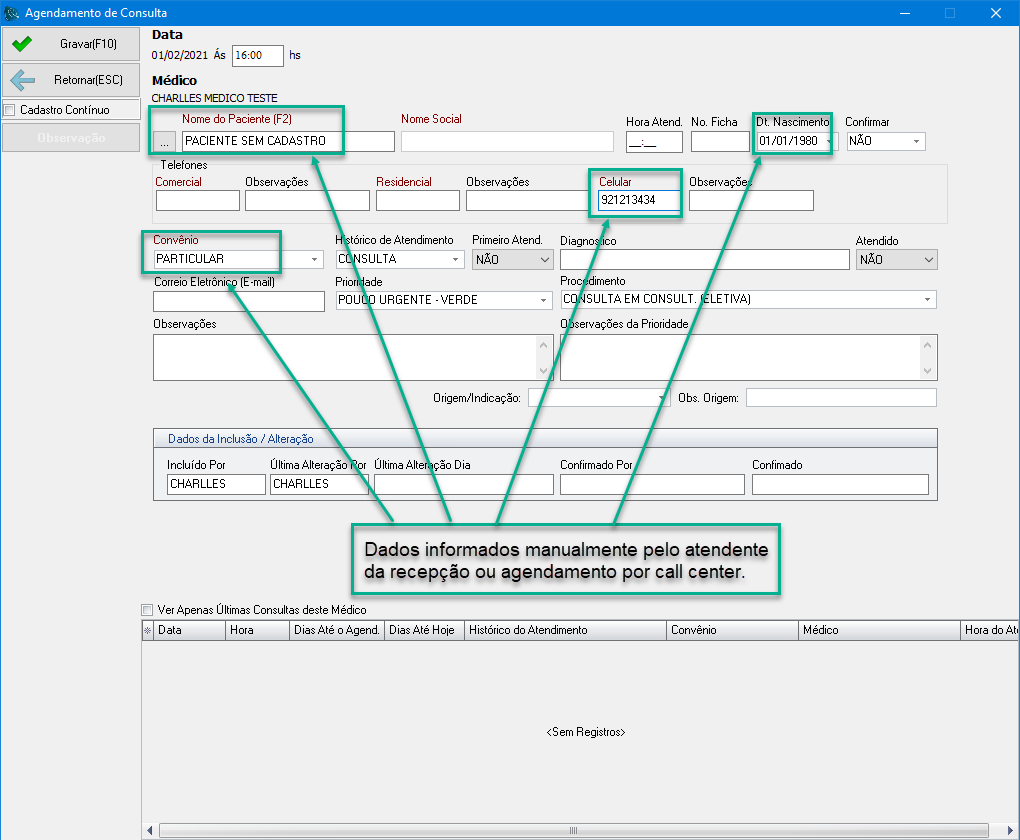This screenshot has height=840, width=1020.
Task: Click the Convênio column header in grid
Action: tap(732, 630)
